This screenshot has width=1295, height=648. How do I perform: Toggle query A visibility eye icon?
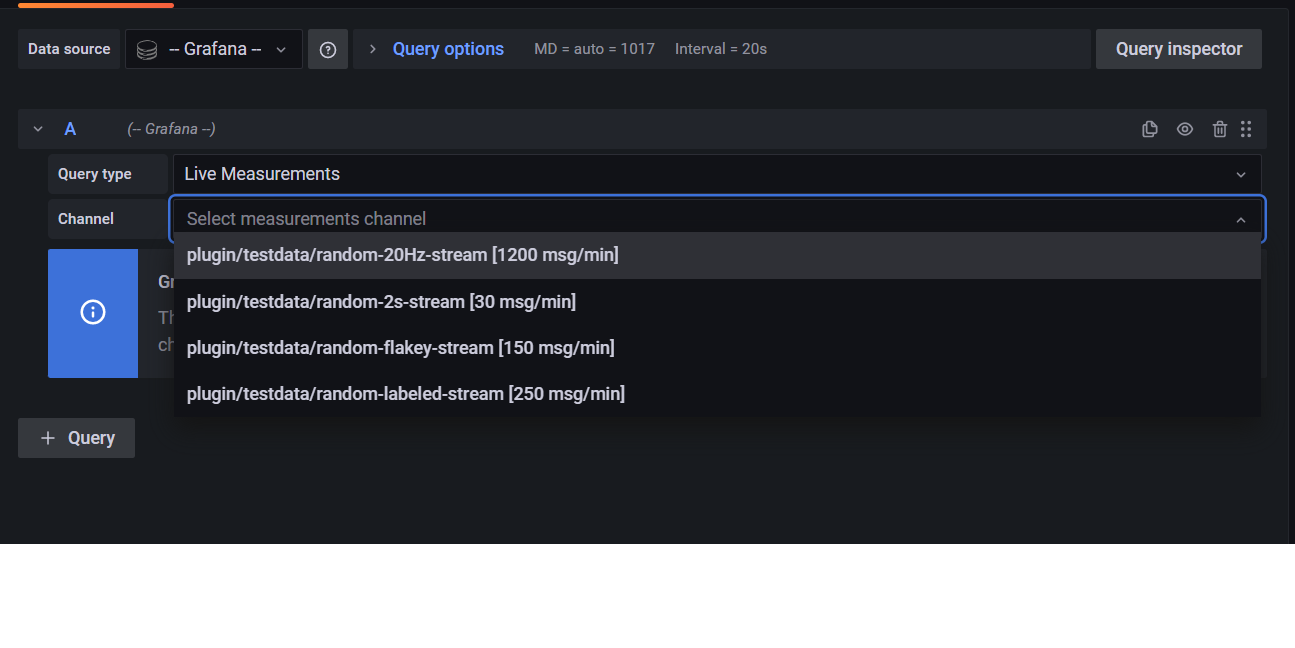1185,129
